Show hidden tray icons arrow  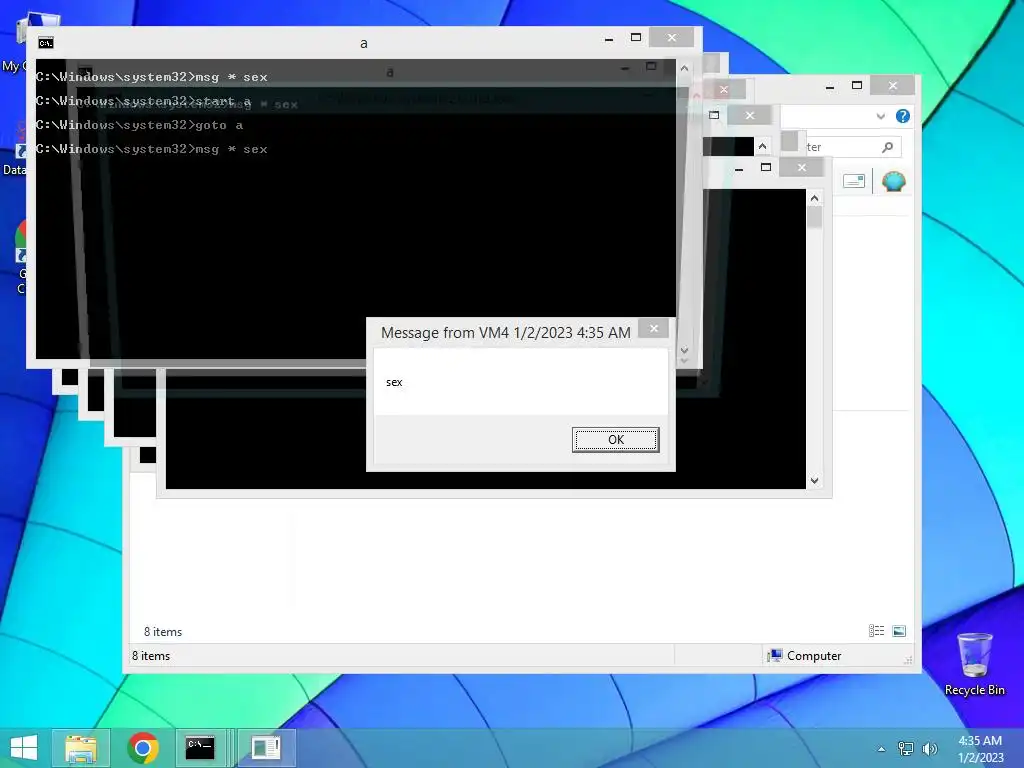[882, 749]
